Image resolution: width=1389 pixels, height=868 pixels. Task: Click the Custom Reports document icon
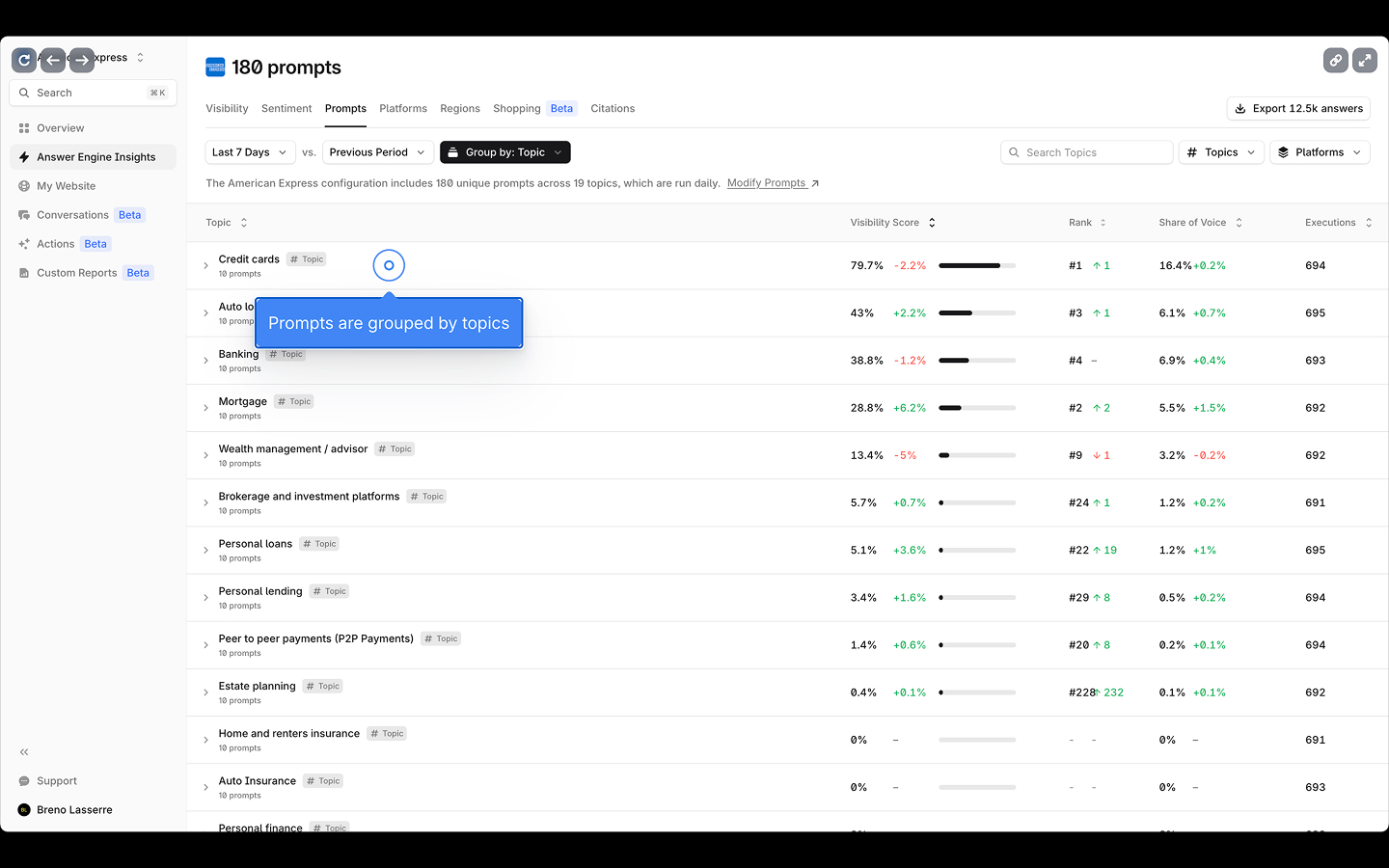click(x=24, y=273)
